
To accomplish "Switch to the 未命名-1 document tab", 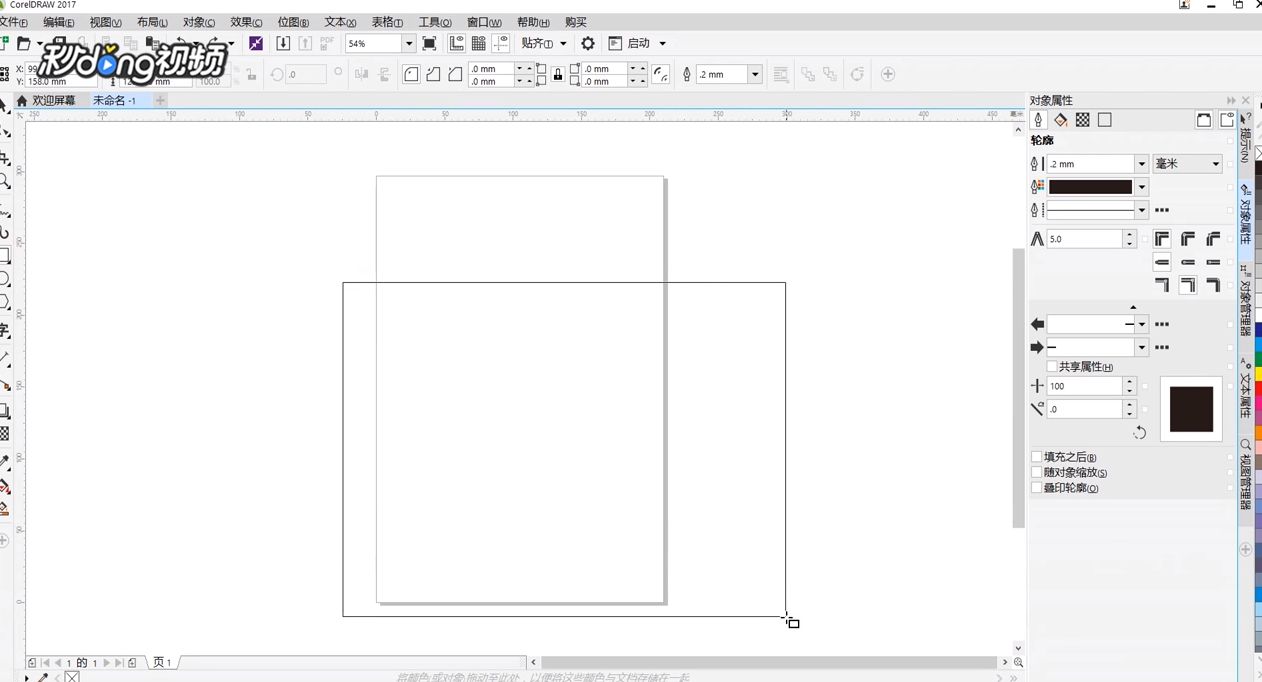I will [114, 100].
